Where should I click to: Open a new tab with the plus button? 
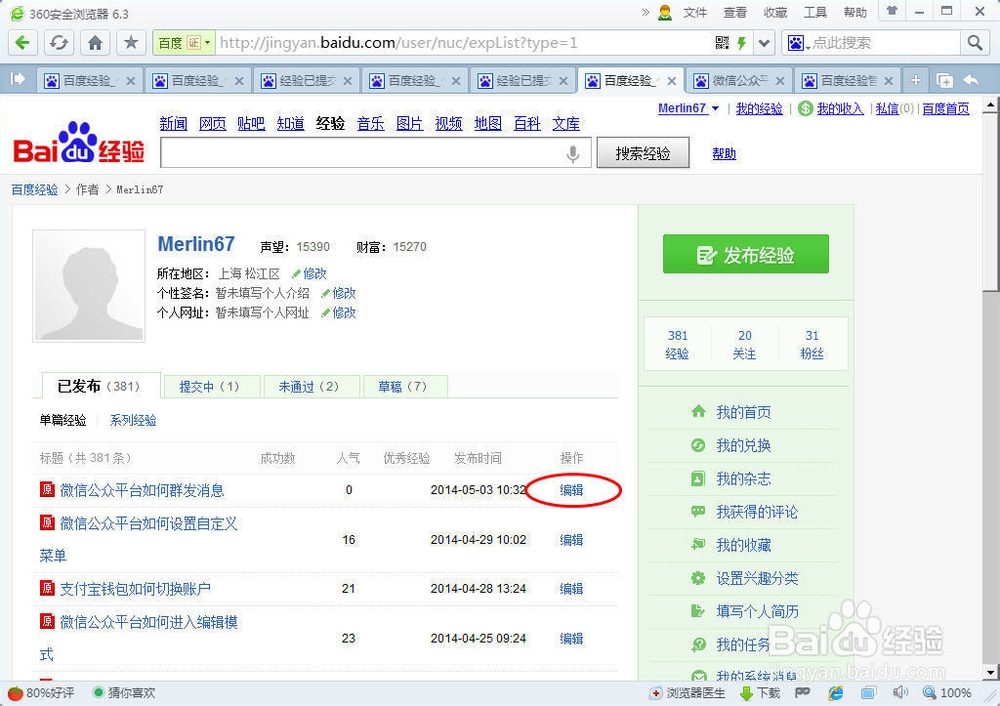(x=916, y=80)
